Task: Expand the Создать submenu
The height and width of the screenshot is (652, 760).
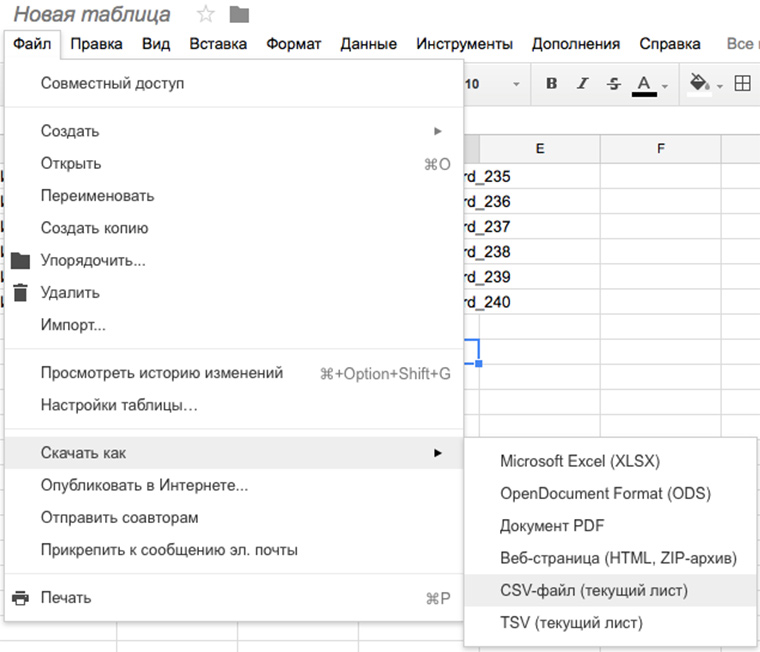Action: pos(438,131)
